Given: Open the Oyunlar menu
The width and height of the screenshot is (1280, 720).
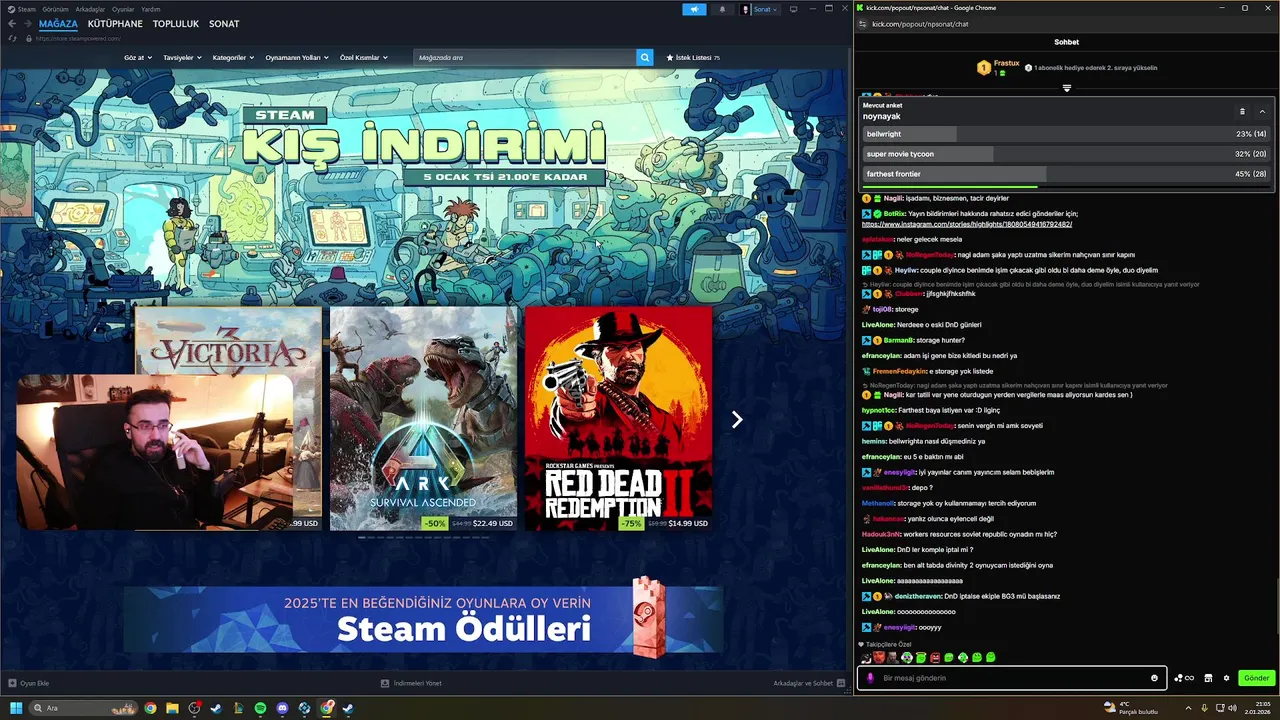Looking at the screenshot, I should (123, 9).
